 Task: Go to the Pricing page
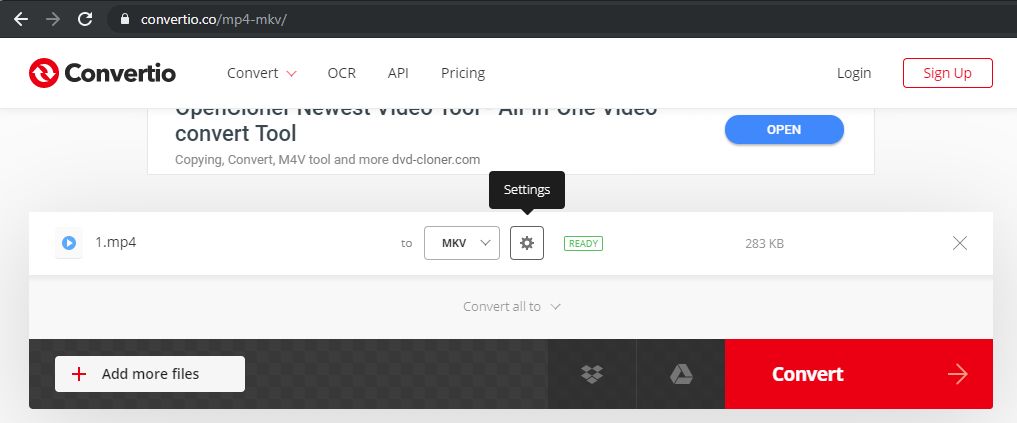point(463,73)
